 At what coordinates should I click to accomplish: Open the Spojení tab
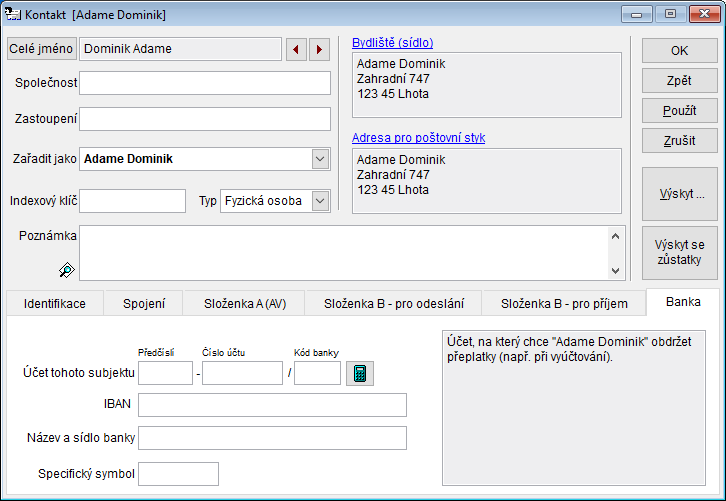click(144, 303)
